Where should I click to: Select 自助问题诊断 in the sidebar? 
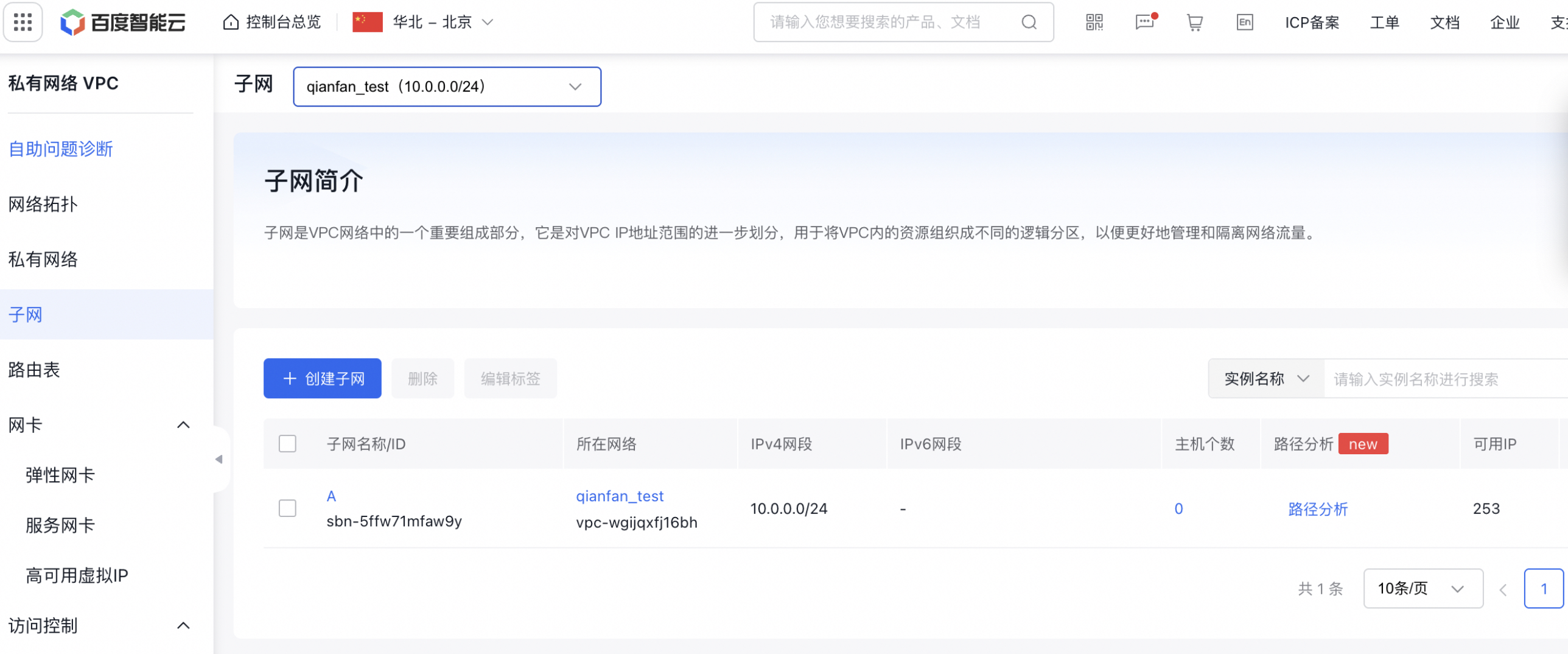click(61, 149)
